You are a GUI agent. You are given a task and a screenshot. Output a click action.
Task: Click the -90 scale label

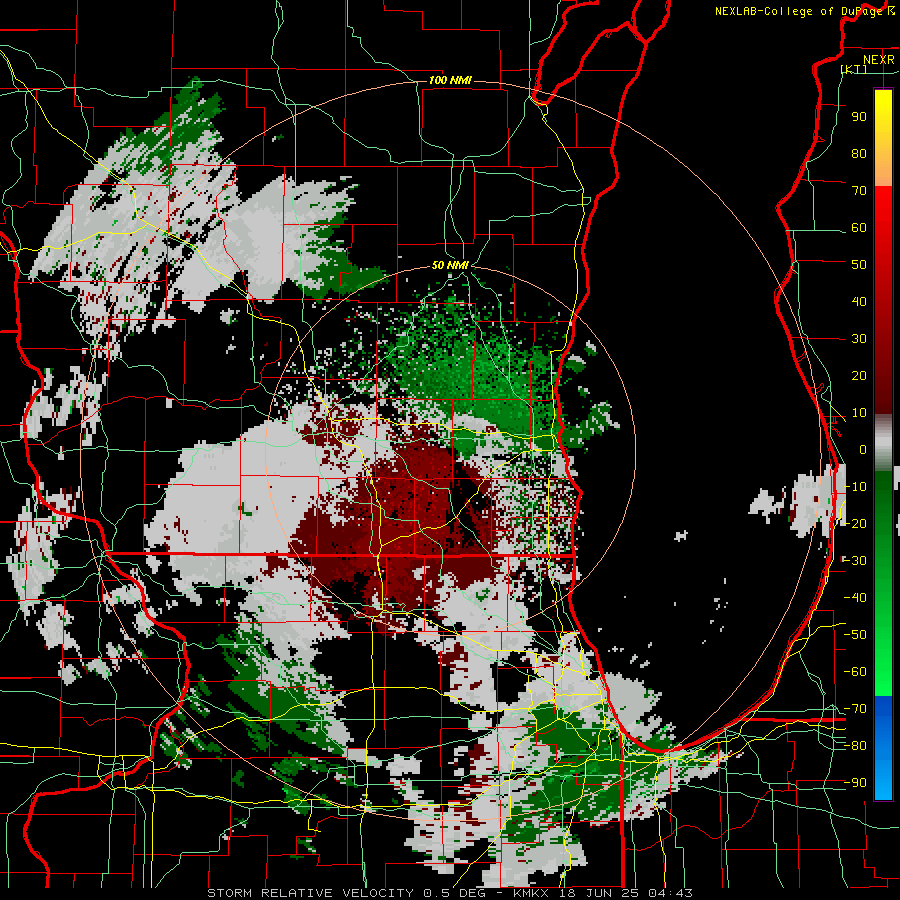click(855, 783)
